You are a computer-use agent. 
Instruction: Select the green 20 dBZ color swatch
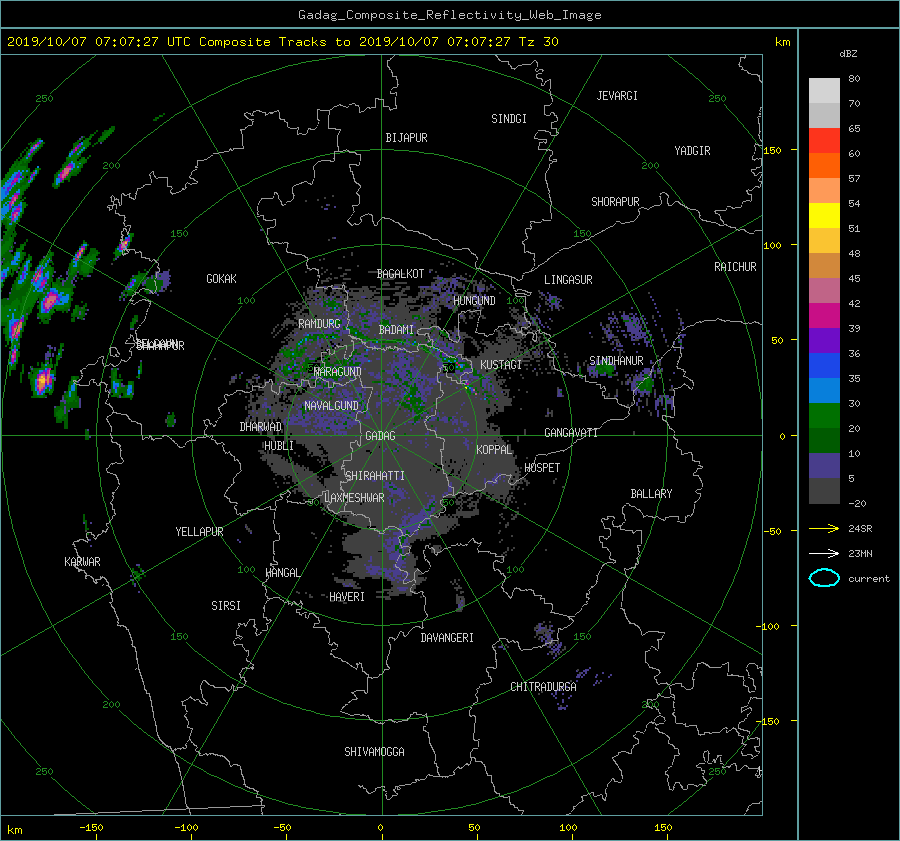pyautogui.click(x=824, y=415)
